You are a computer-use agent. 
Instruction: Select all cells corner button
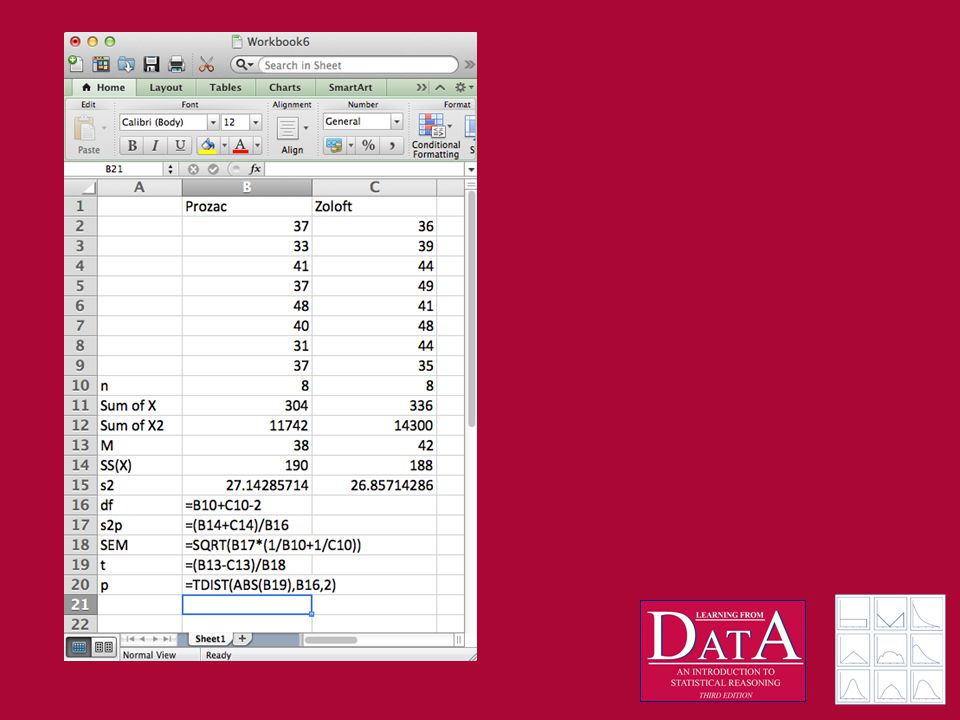pyautogui.click(x=81, y=187)
